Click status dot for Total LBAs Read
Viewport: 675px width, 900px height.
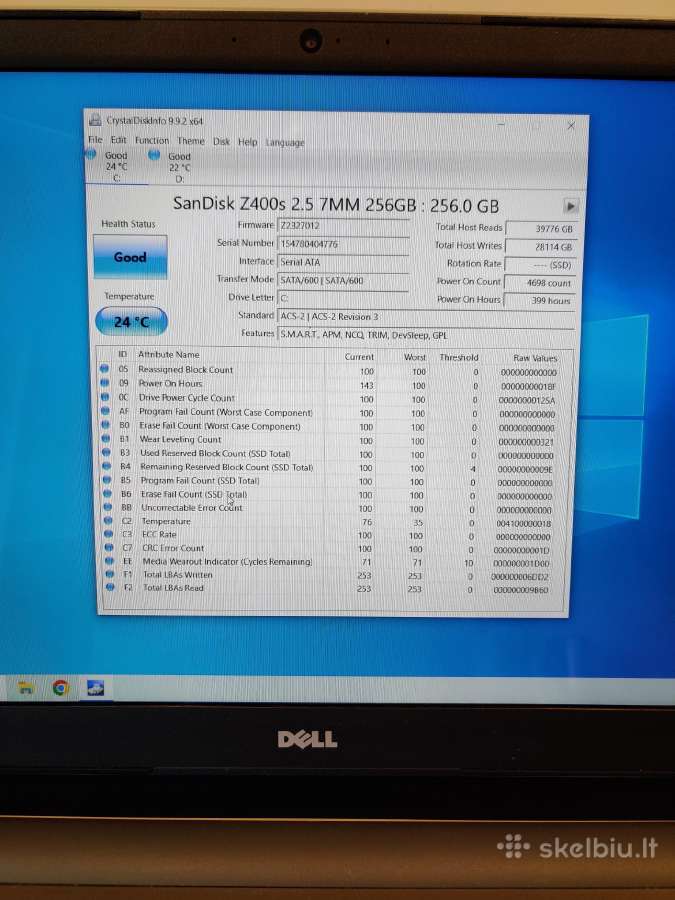click(111, 587)
